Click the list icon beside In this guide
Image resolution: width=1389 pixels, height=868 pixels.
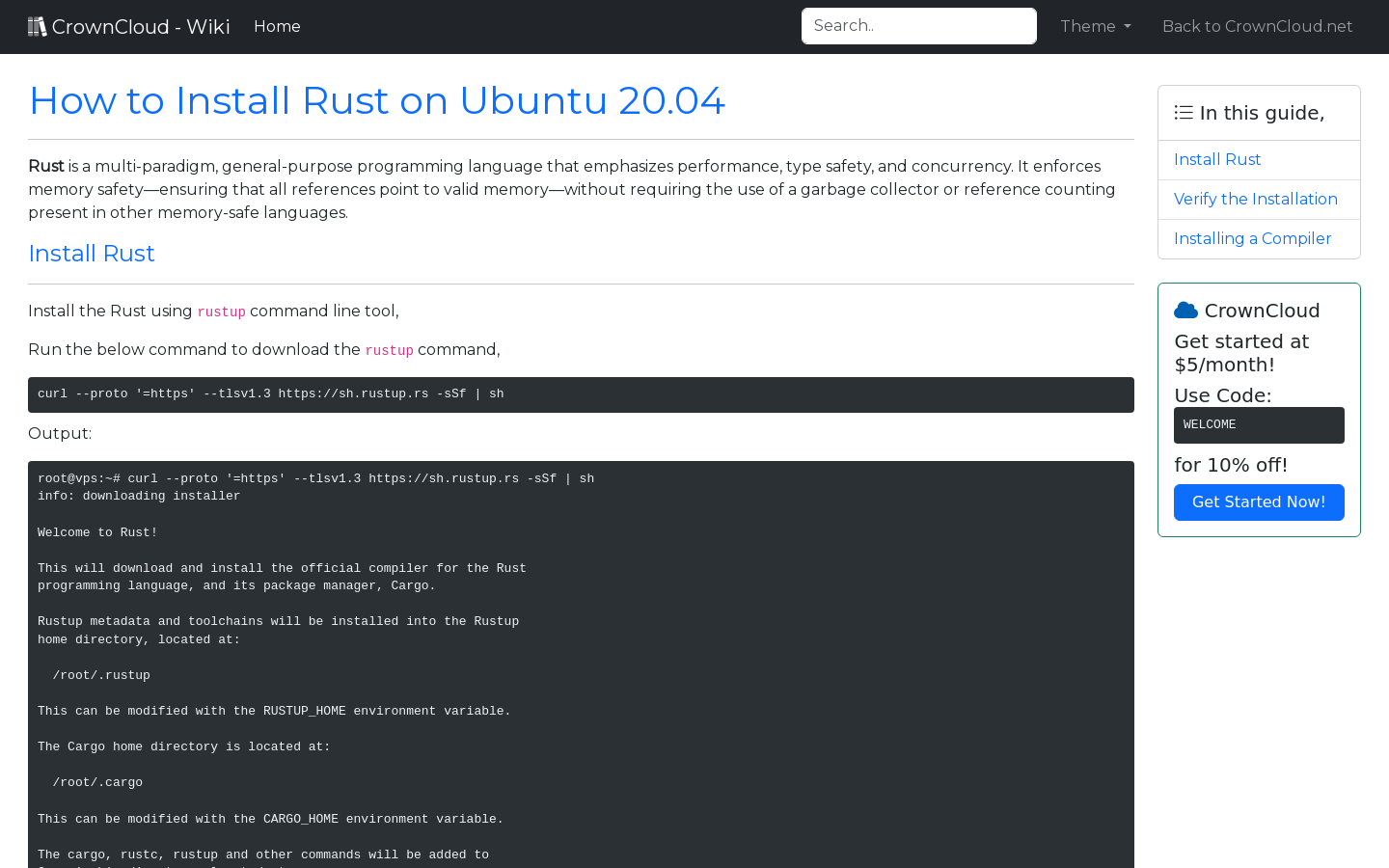(1184, 113)
